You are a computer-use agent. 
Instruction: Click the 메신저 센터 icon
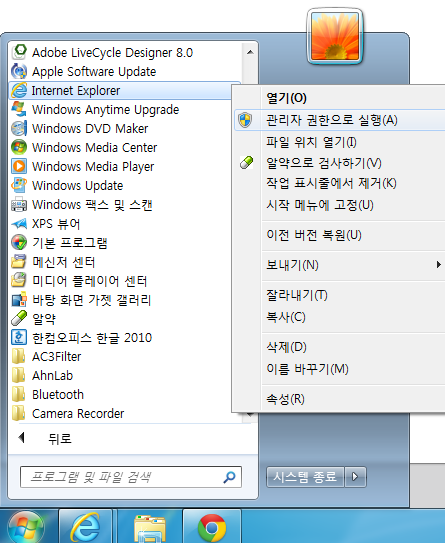point(19,262)
